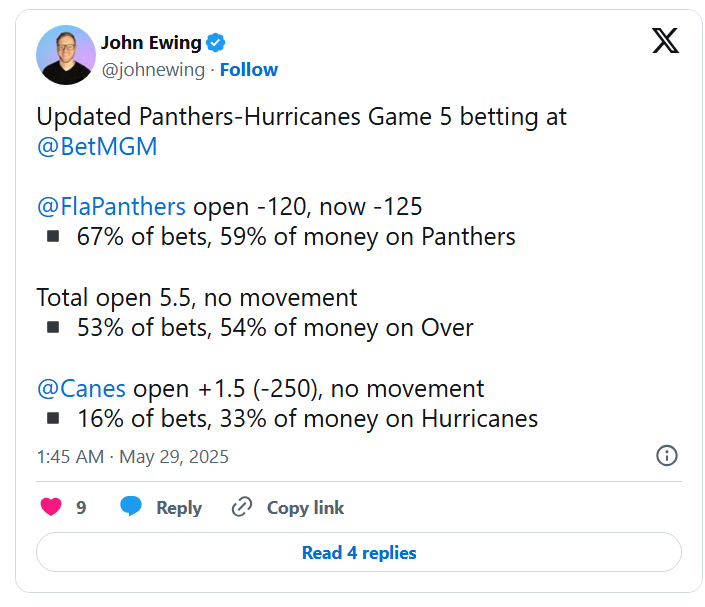The width and height of the screenshot is (705, 607).
Task: Click the reply speech bubble icon
Action: (131, 506)
